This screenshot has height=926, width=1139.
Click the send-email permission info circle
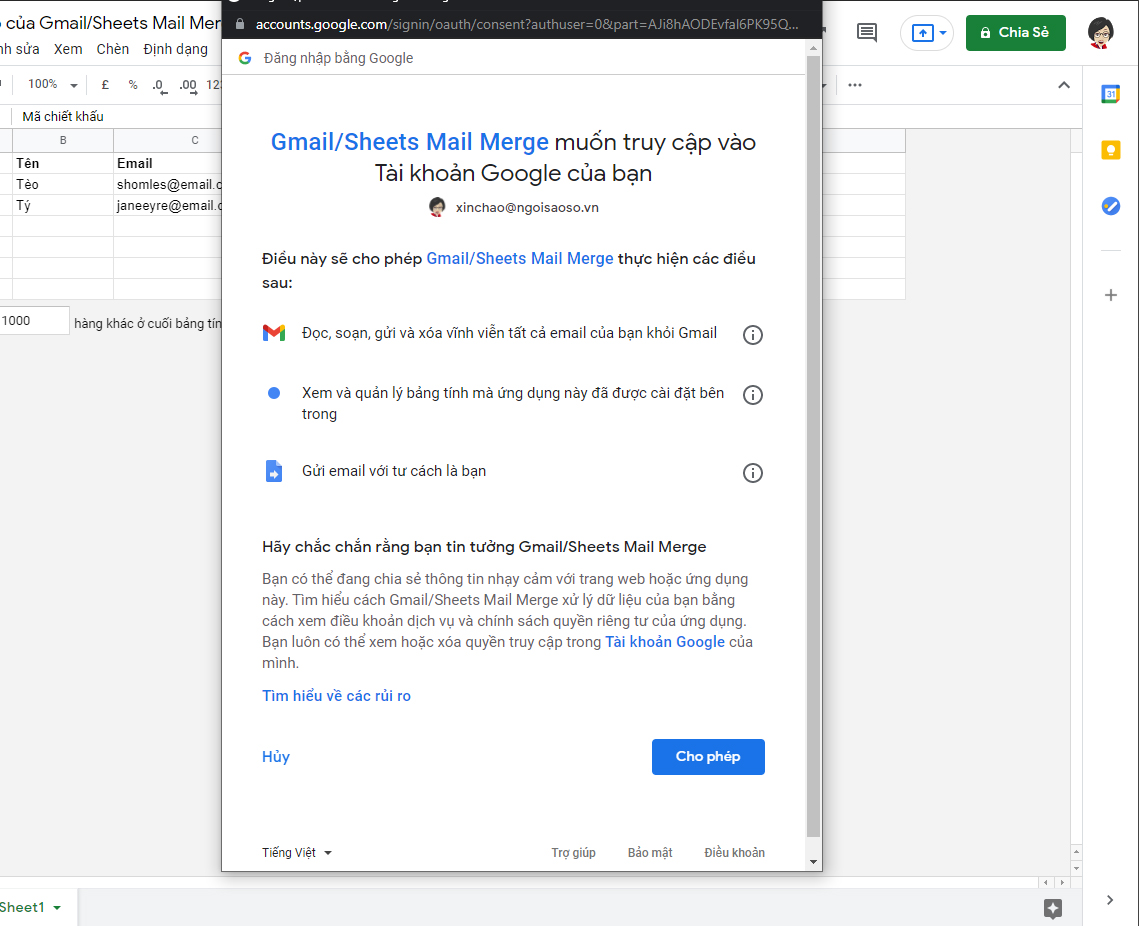(753, 472)
